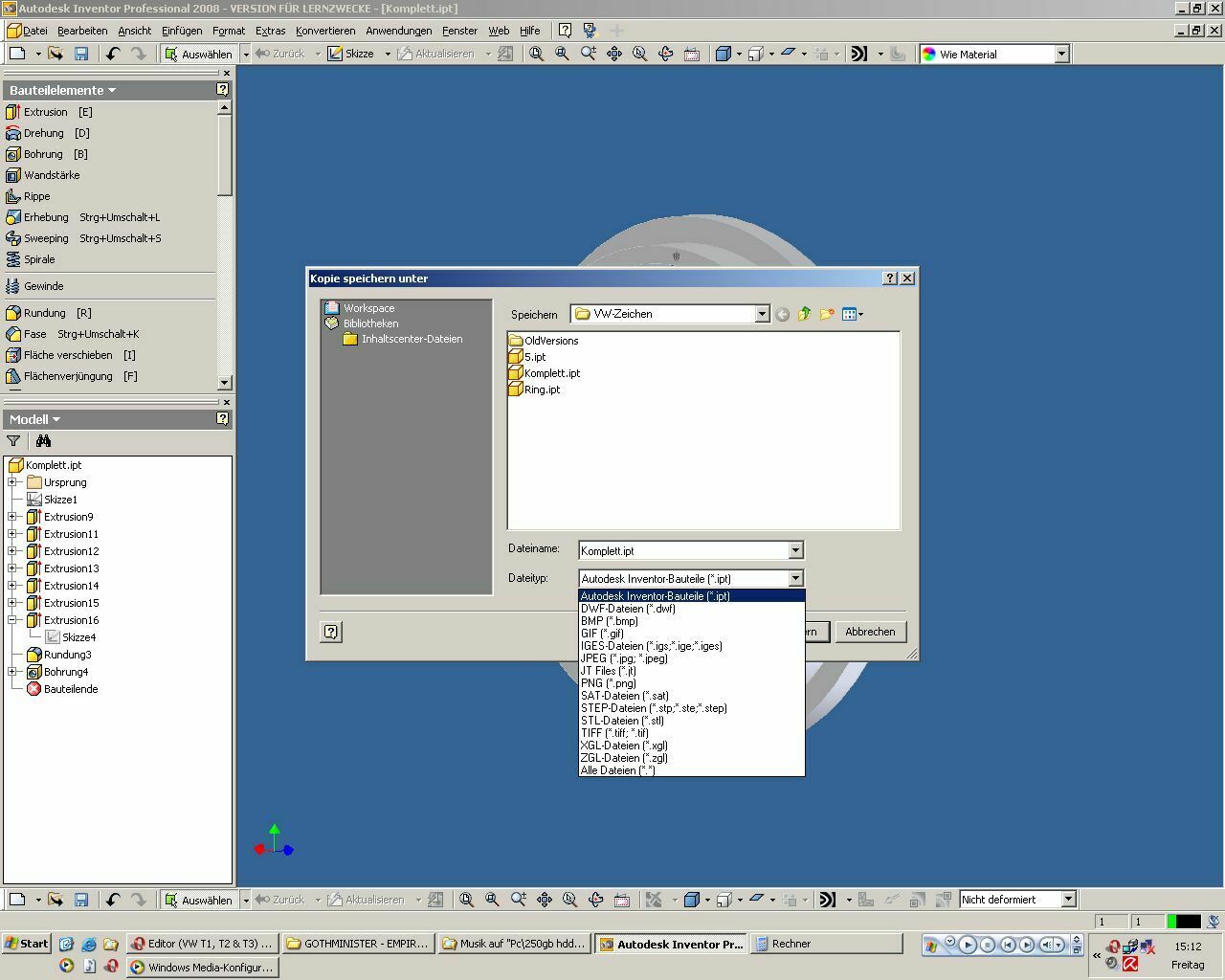Select the Drehung tool
Screen dimensions: 1225x980
(48, 133)
